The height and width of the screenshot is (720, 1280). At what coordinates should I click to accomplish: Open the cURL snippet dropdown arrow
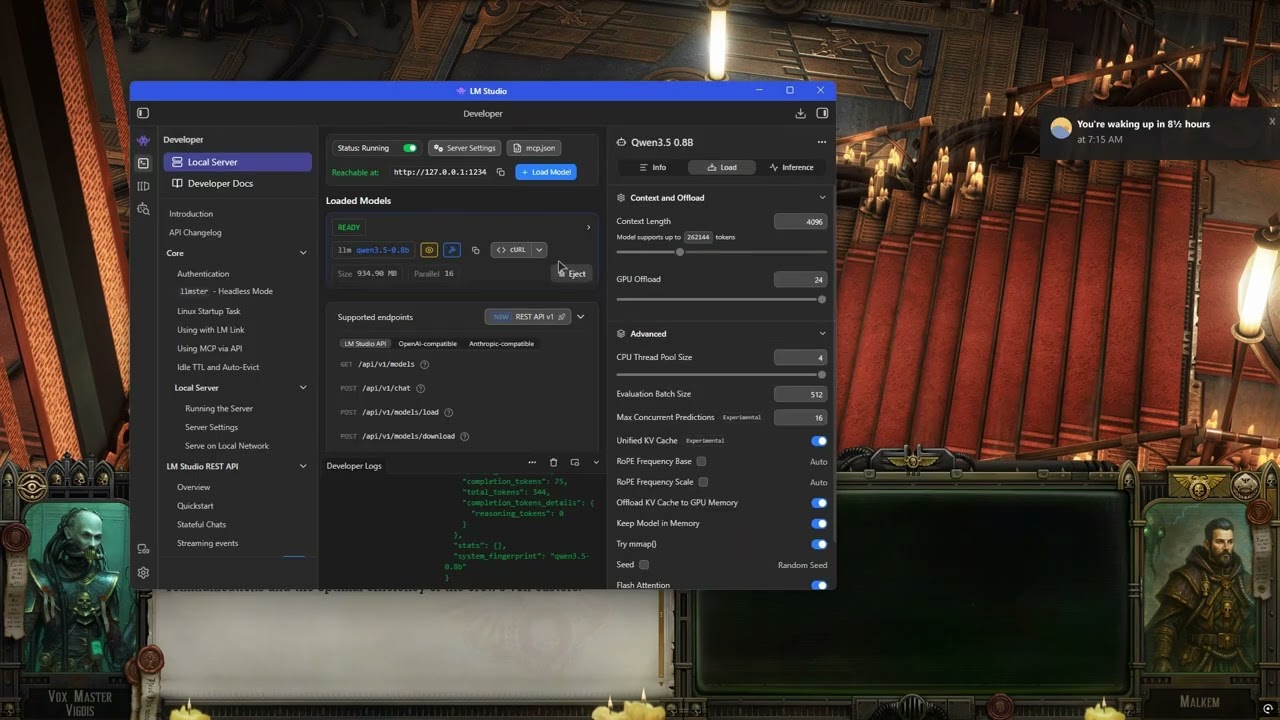click(x=539, y=250)
